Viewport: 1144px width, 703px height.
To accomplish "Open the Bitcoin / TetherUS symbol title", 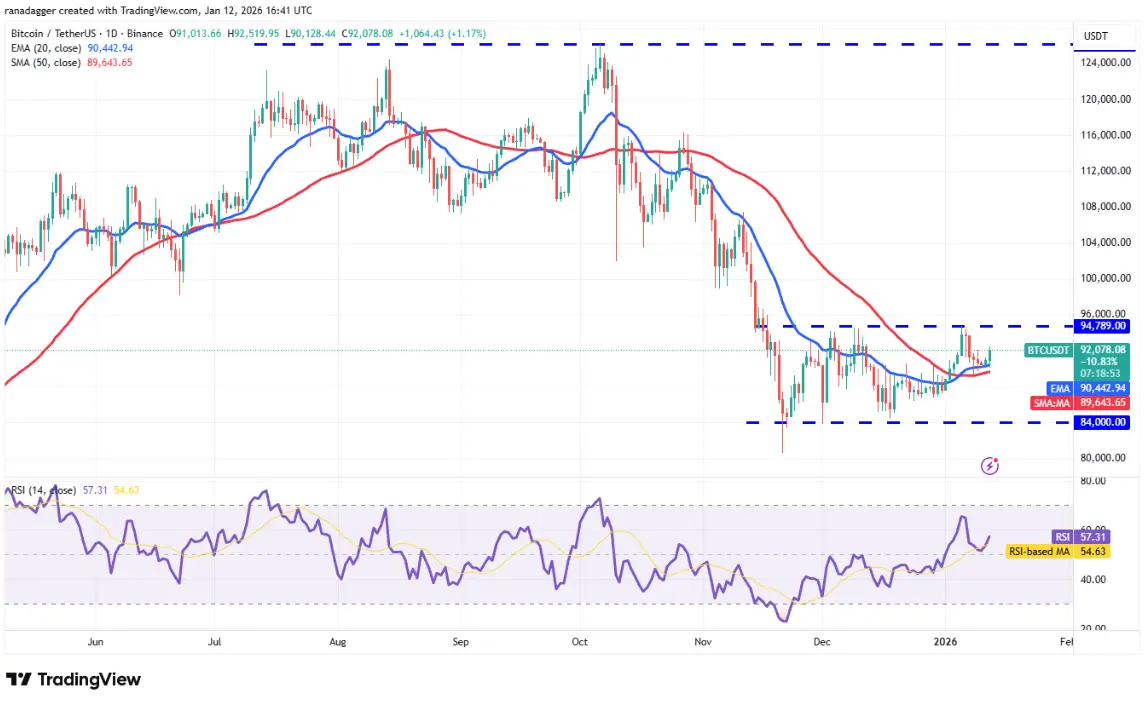I will tap(87, 34).
